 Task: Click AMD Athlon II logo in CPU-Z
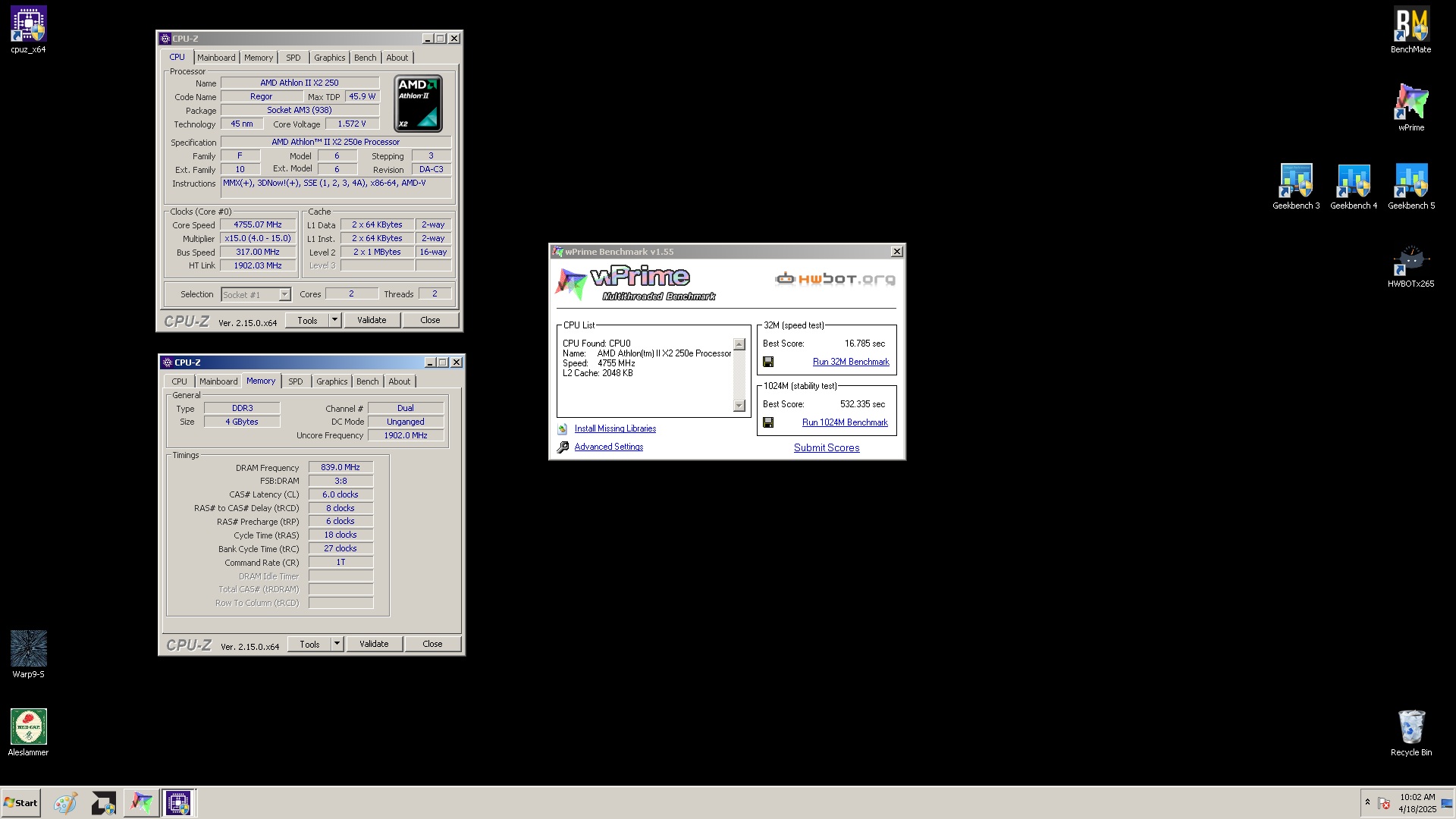coord(418,103)
